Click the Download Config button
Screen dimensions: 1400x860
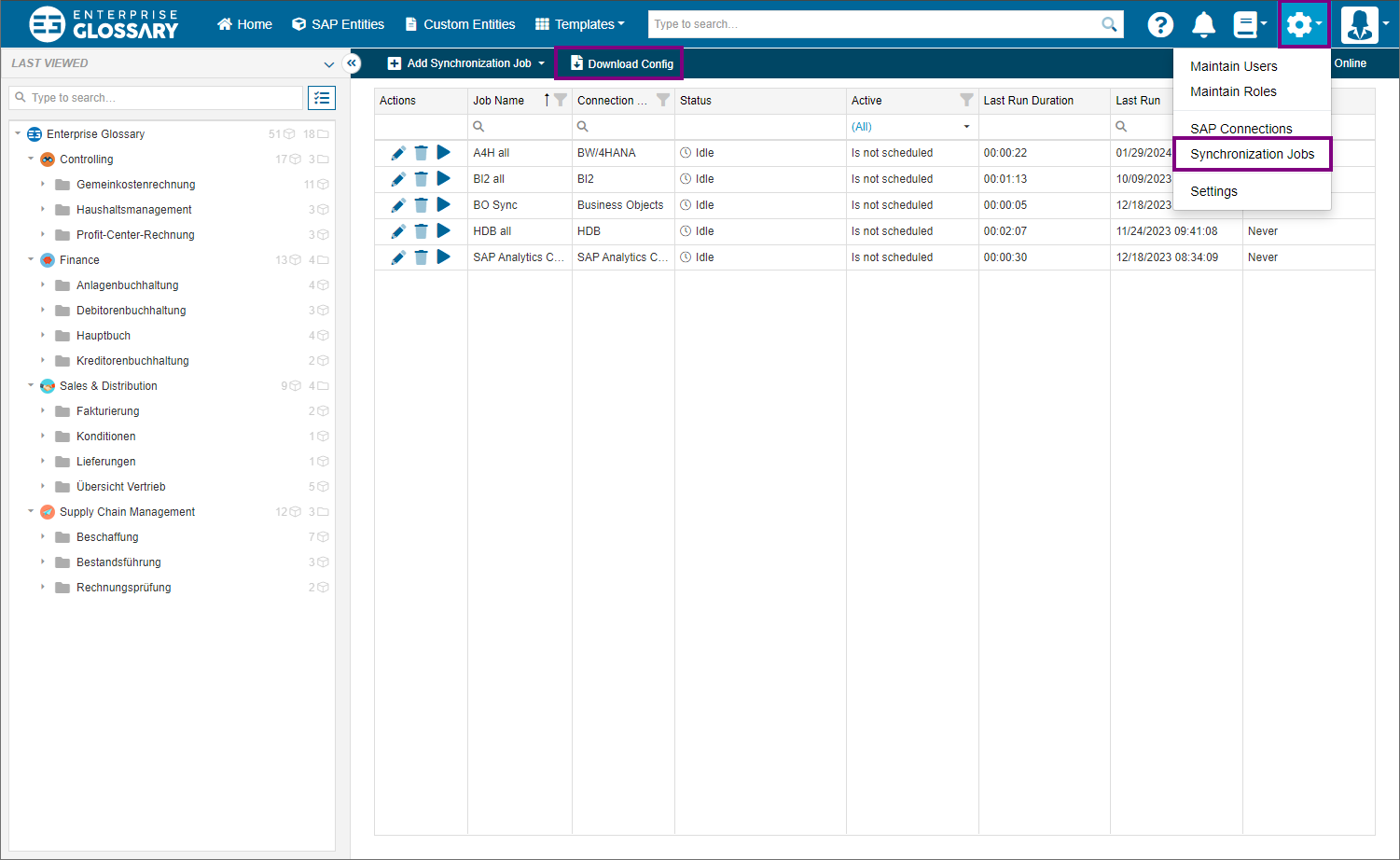pos(621,64)
